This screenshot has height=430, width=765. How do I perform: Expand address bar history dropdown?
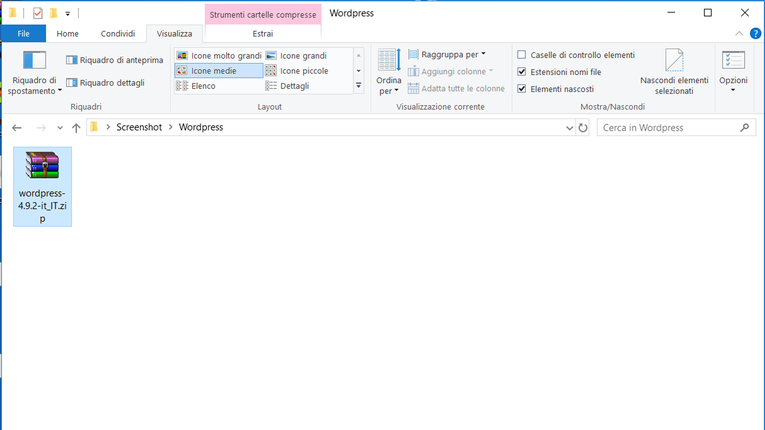click(569, 128)
